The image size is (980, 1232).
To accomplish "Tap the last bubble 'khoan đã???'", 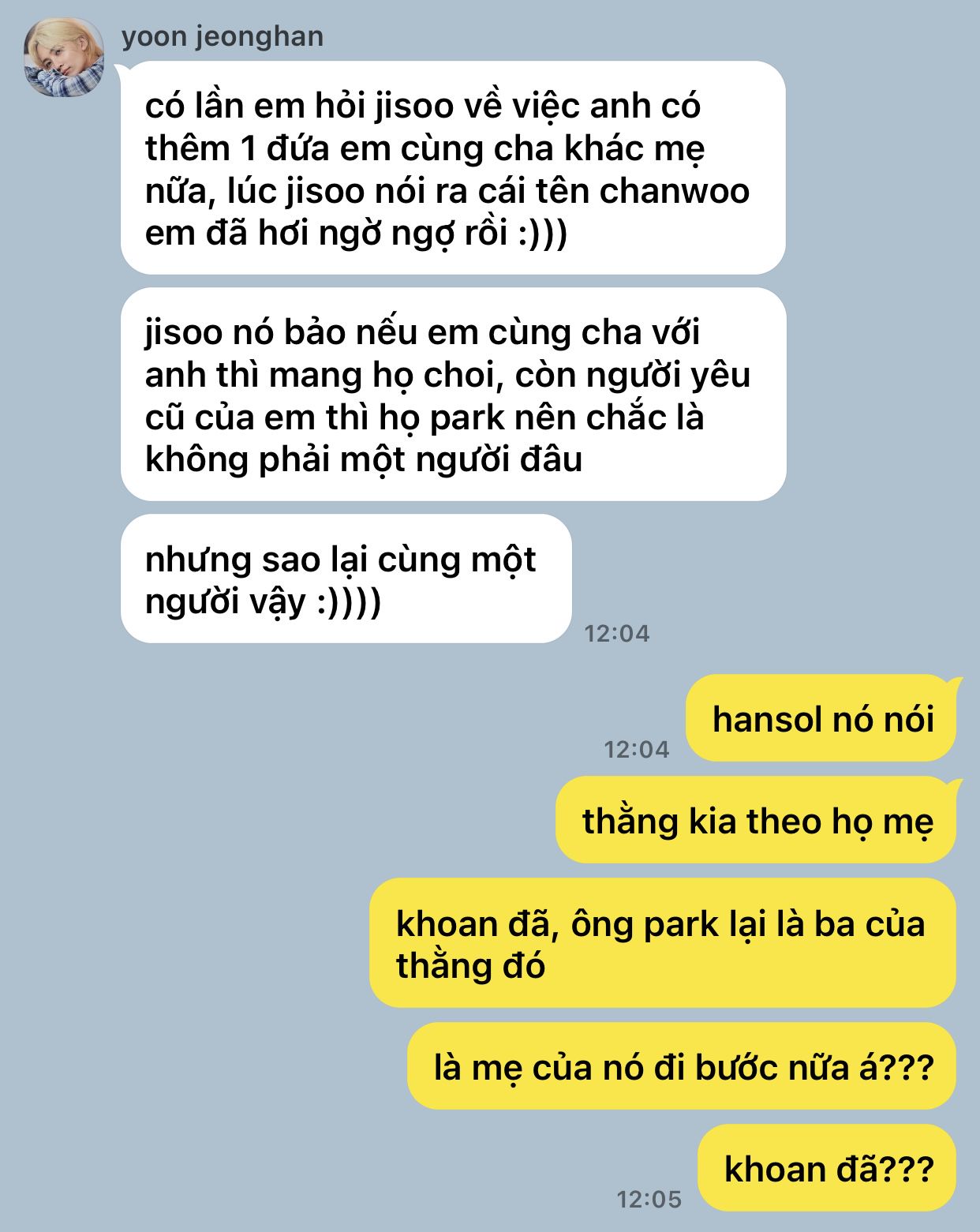I will tap(828, 1168).
